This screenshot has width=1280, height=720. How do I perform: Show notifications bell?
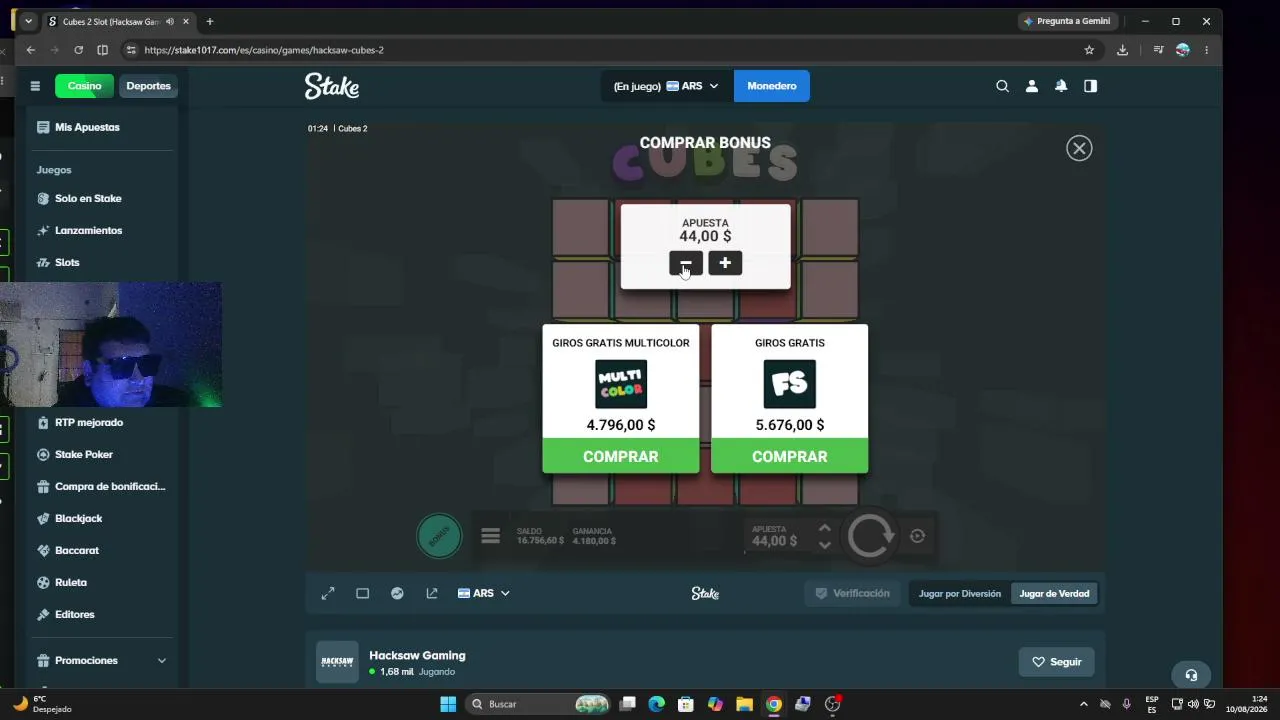click(1061, 86)
